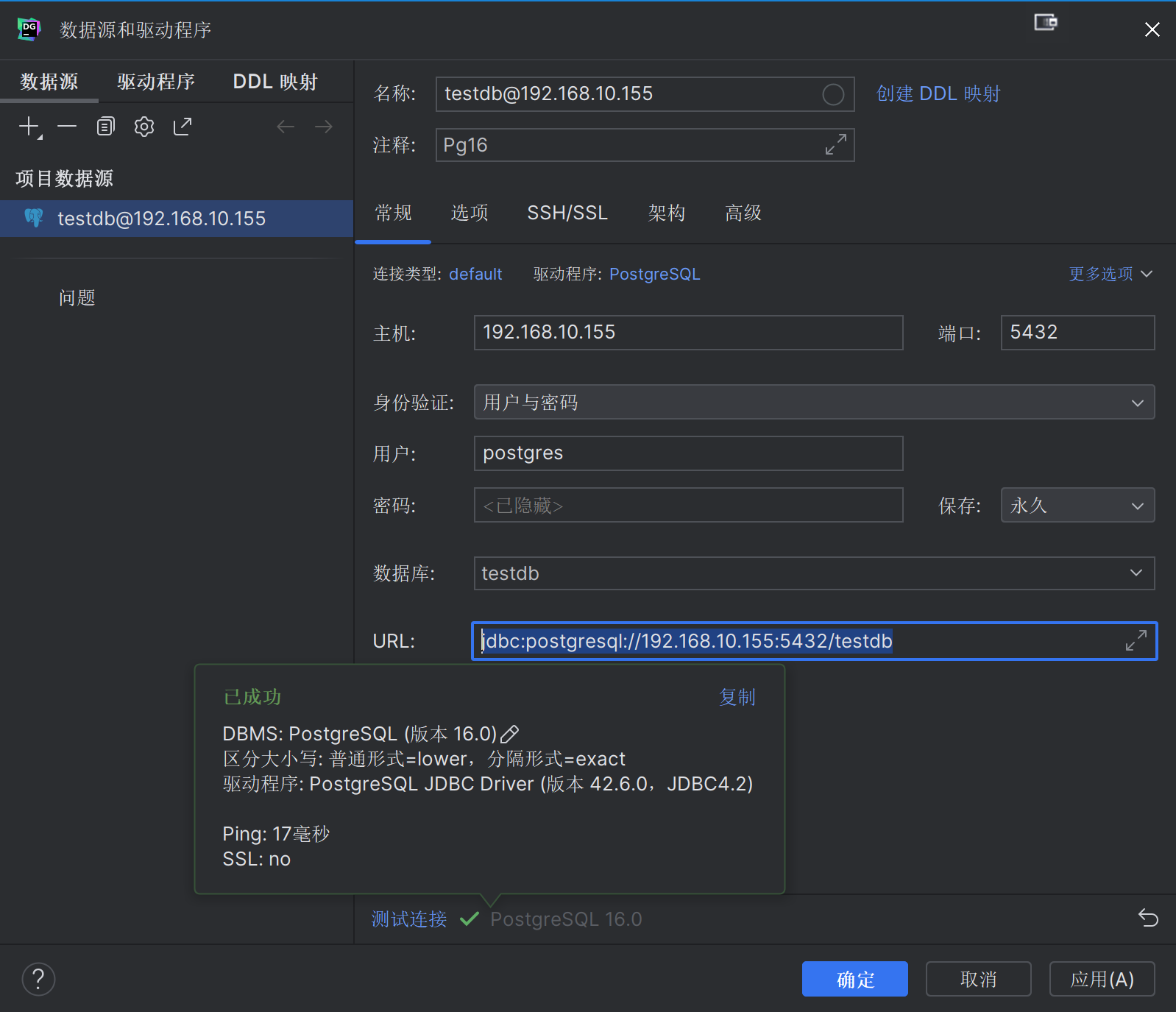The width and height of the screenshot is (1176, 1012).
Task: Click the 测试连接 link
Action: point(409,919)
